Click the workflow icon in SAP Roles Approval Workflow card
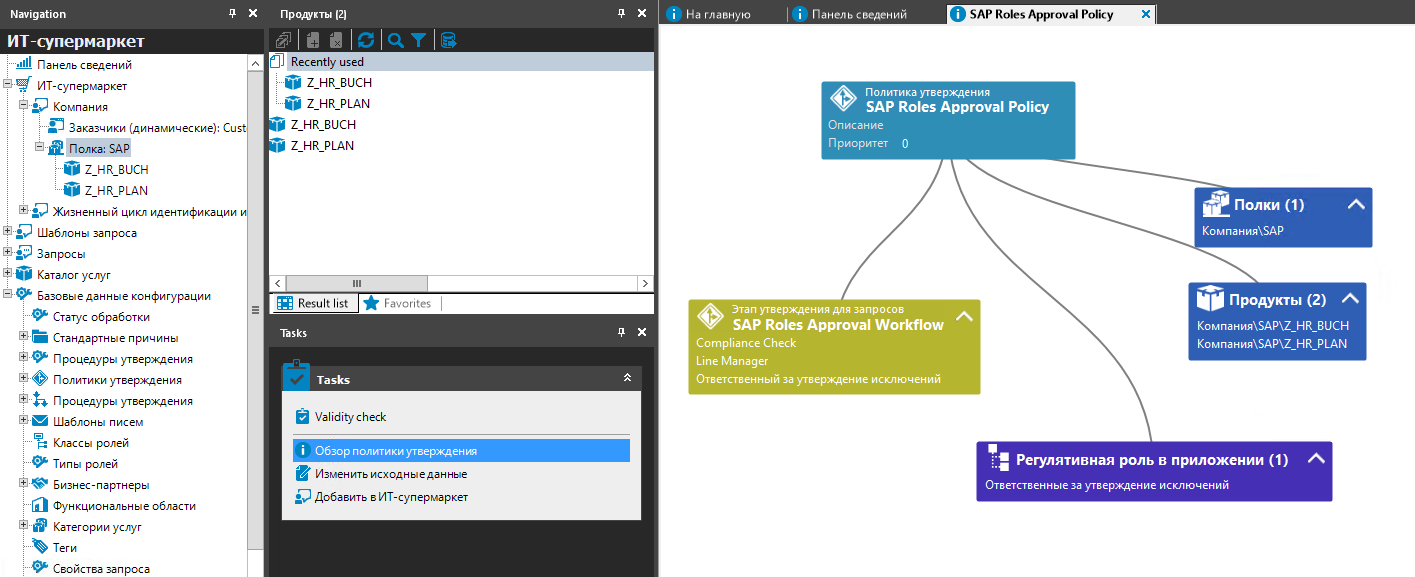1415x577 pixels. [710, 316]
